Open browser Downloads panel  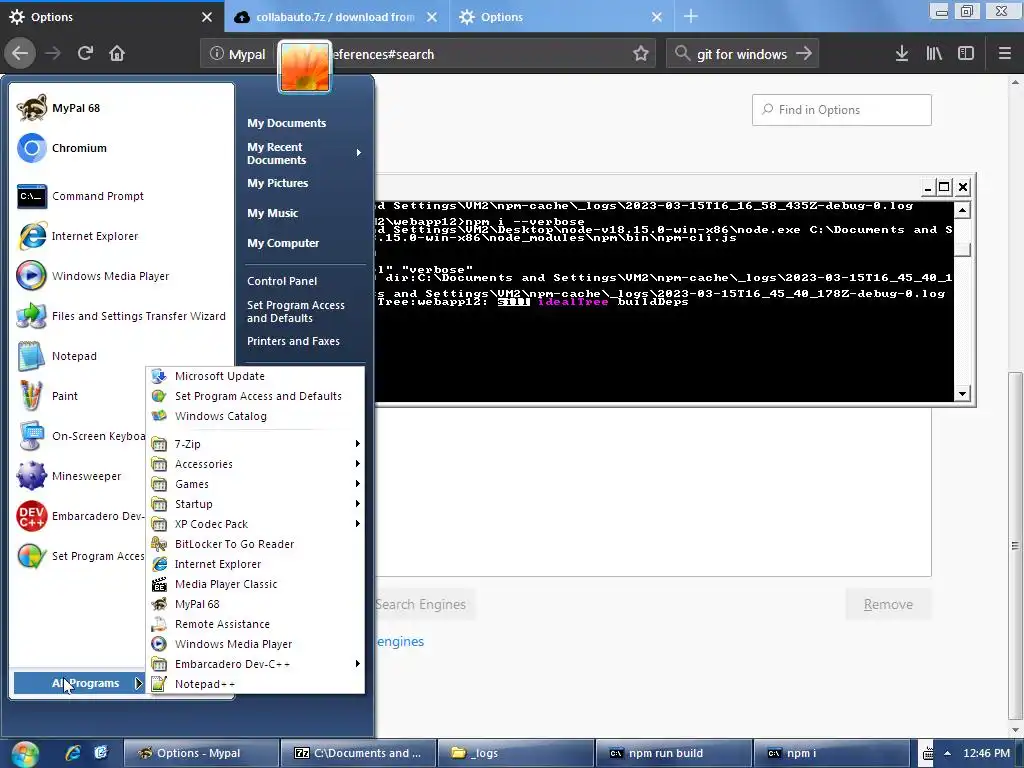coord(902,54)
